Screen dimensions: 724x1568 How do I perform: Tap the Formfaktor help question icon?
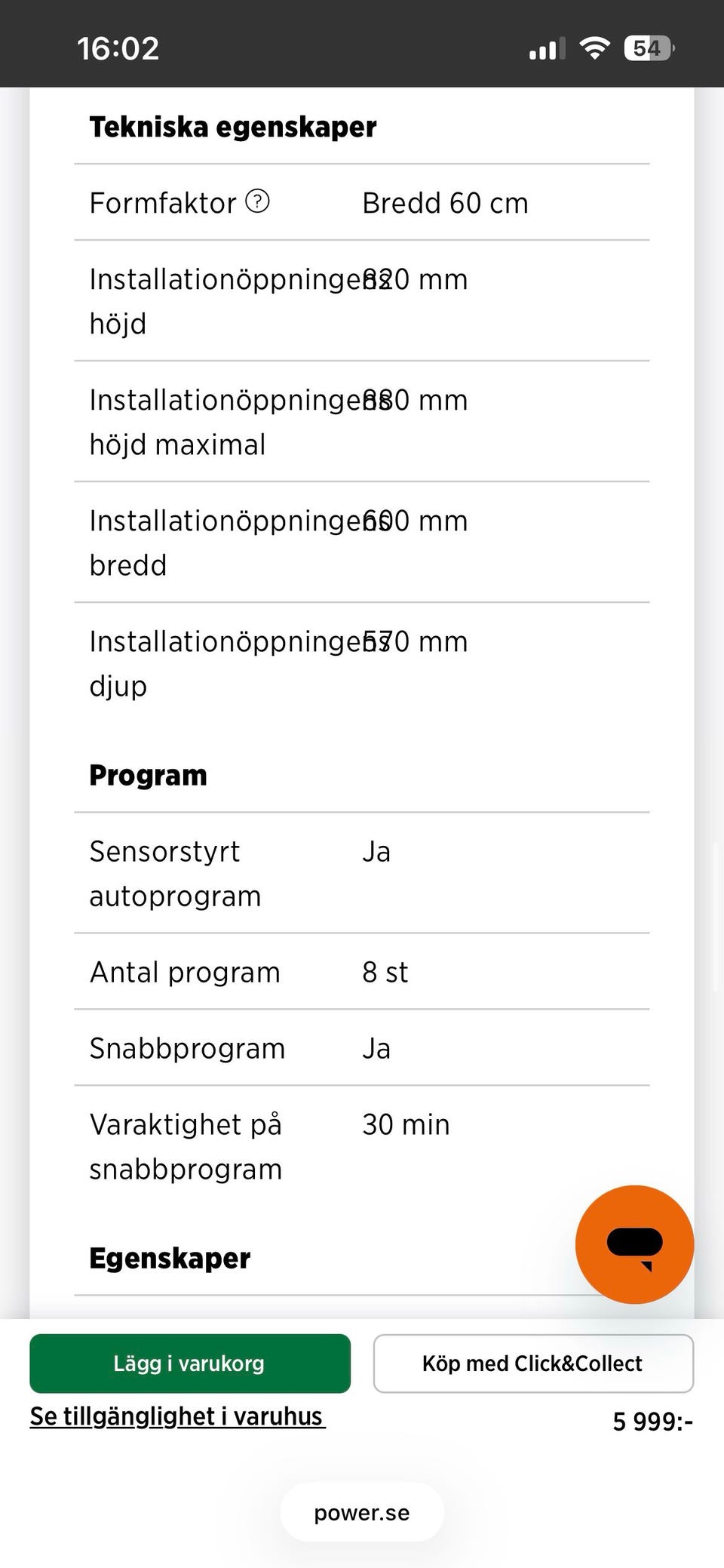point(258,201)
